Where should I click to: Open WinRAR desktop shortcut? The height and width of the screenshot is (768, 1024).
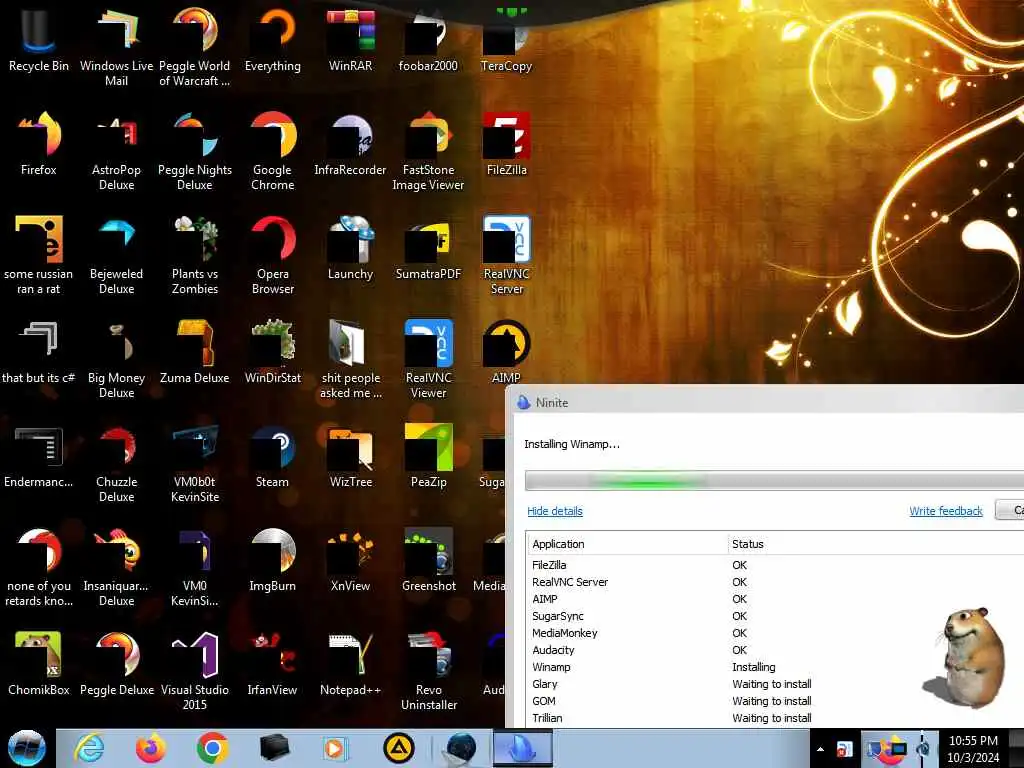click(351, 39)
